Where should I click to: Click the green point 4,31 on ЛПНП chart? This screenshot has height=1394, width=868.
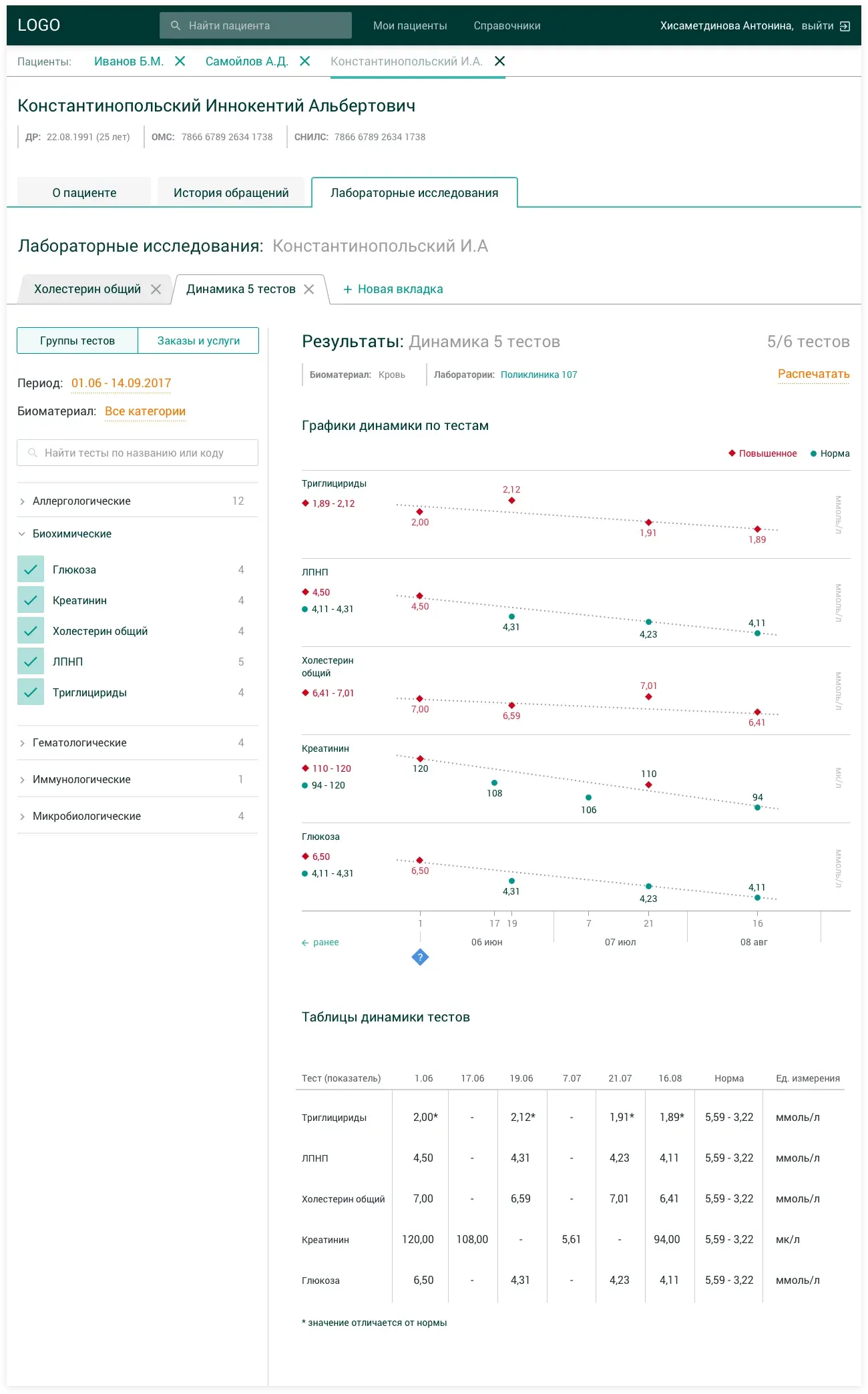(x=511, y=616)
